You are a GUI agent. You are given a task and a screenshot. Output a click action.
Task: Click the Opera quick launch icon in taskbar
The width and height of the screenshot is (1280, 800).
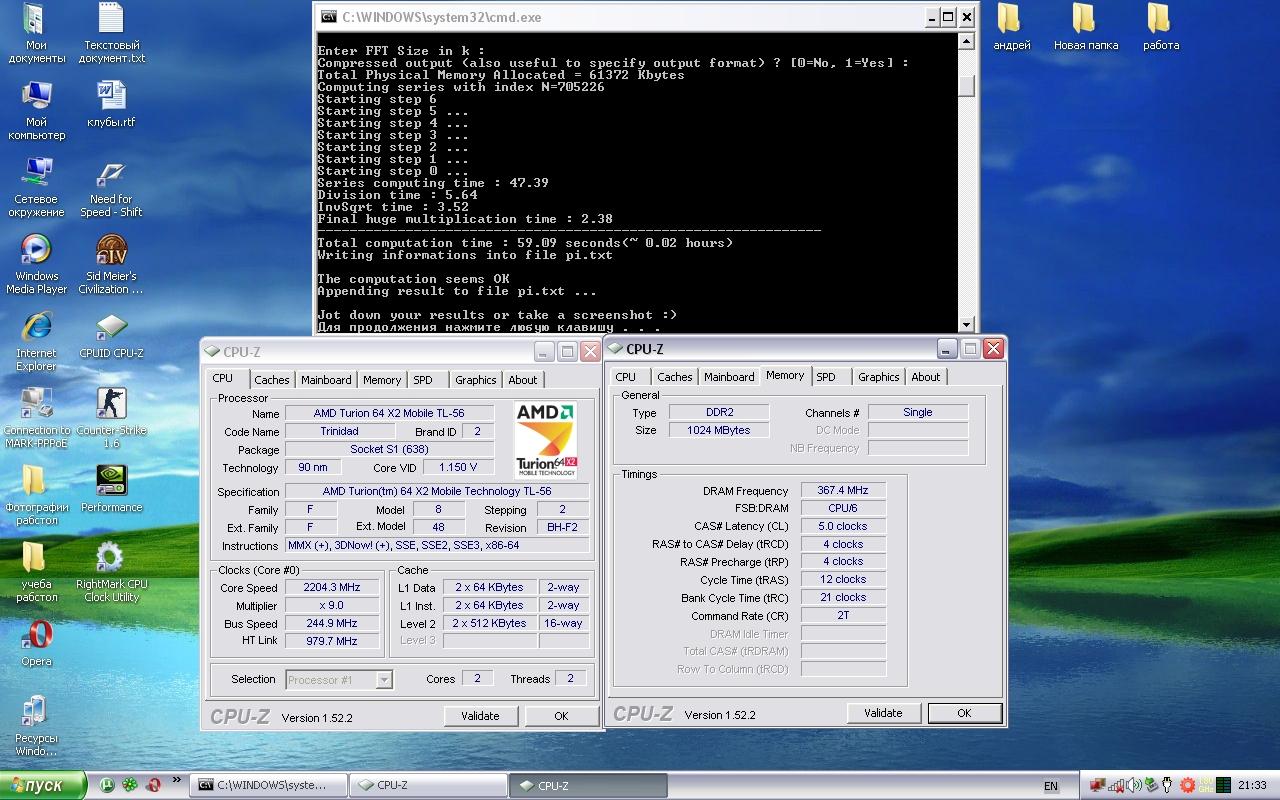[154, 785]
